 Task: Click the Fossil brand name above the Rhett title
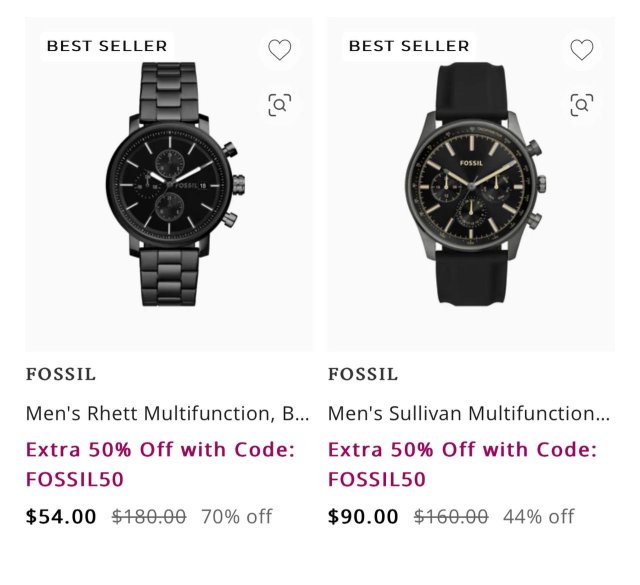coord(61,375)
